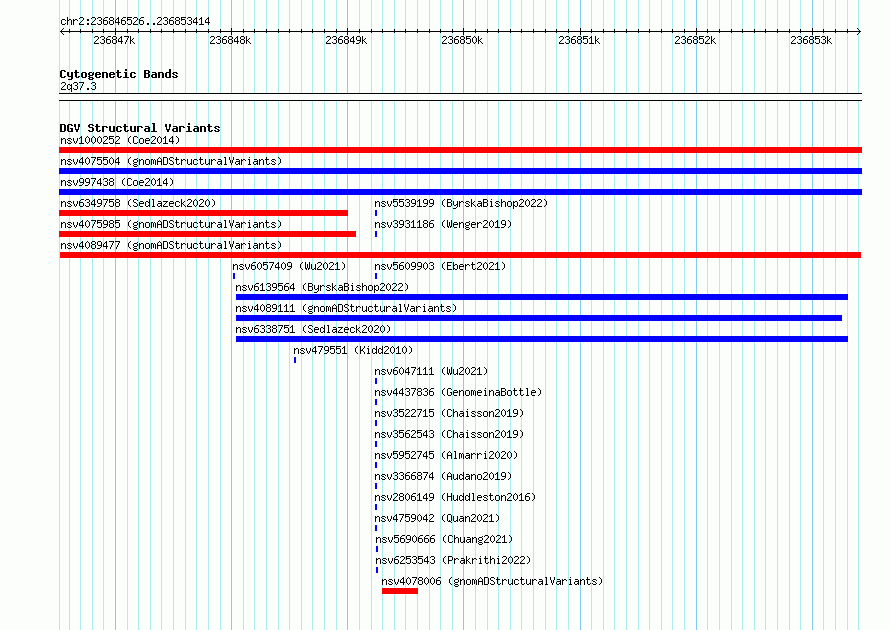
Task: Click the 236851k ruler position
Action: point(579,40)
